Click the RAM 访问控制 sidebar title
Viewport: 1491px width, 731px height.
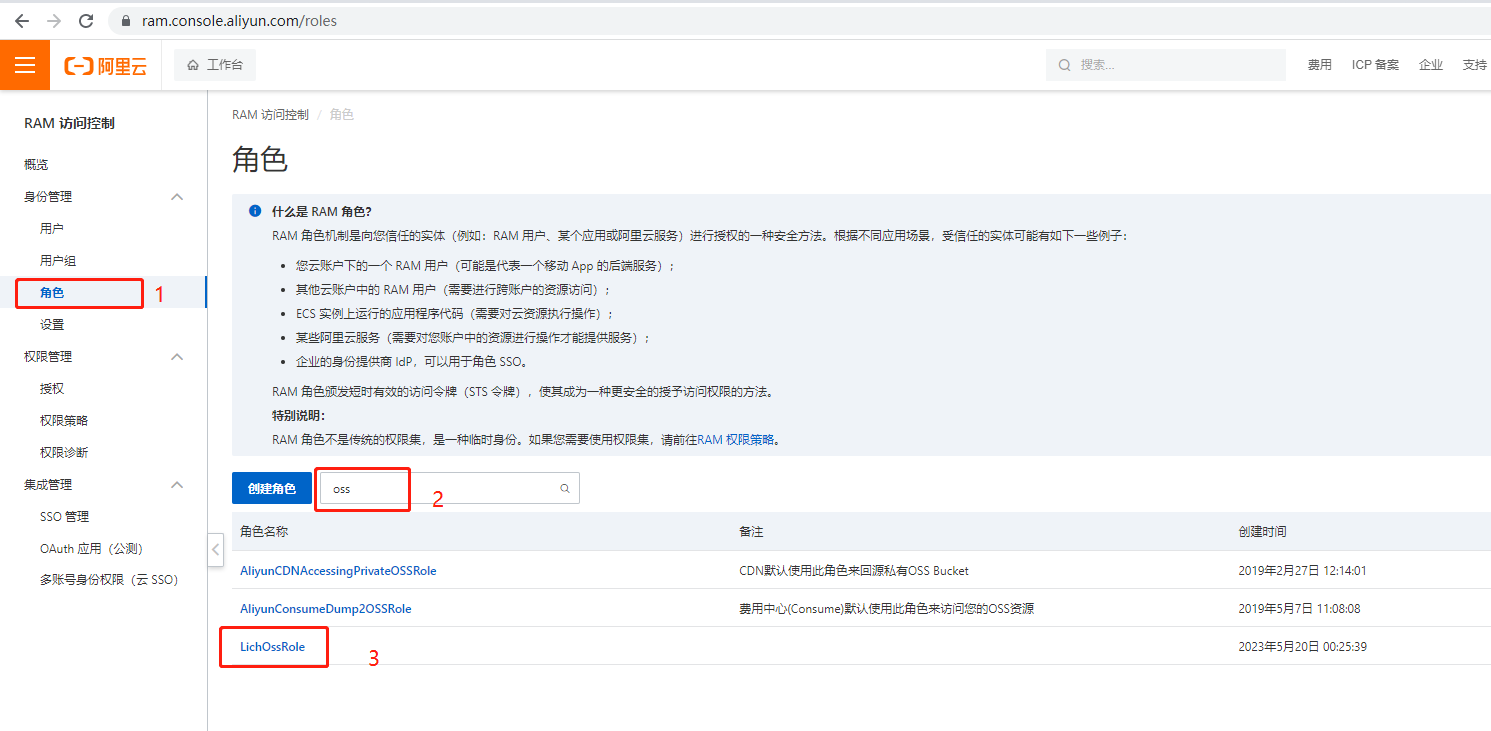tap(69, 123)
